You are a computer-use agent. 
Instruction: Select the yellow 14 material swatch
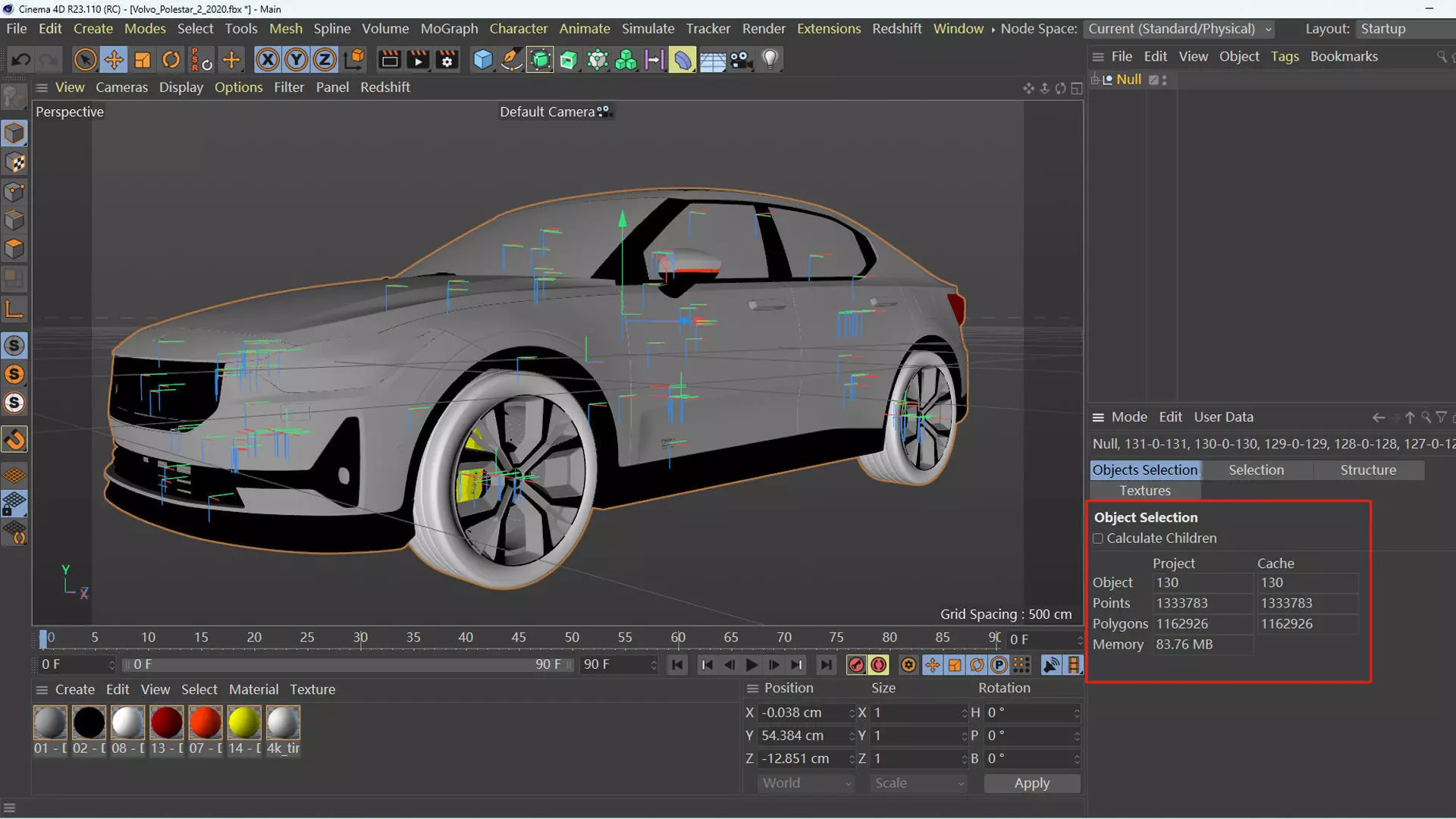coord(244,722)
